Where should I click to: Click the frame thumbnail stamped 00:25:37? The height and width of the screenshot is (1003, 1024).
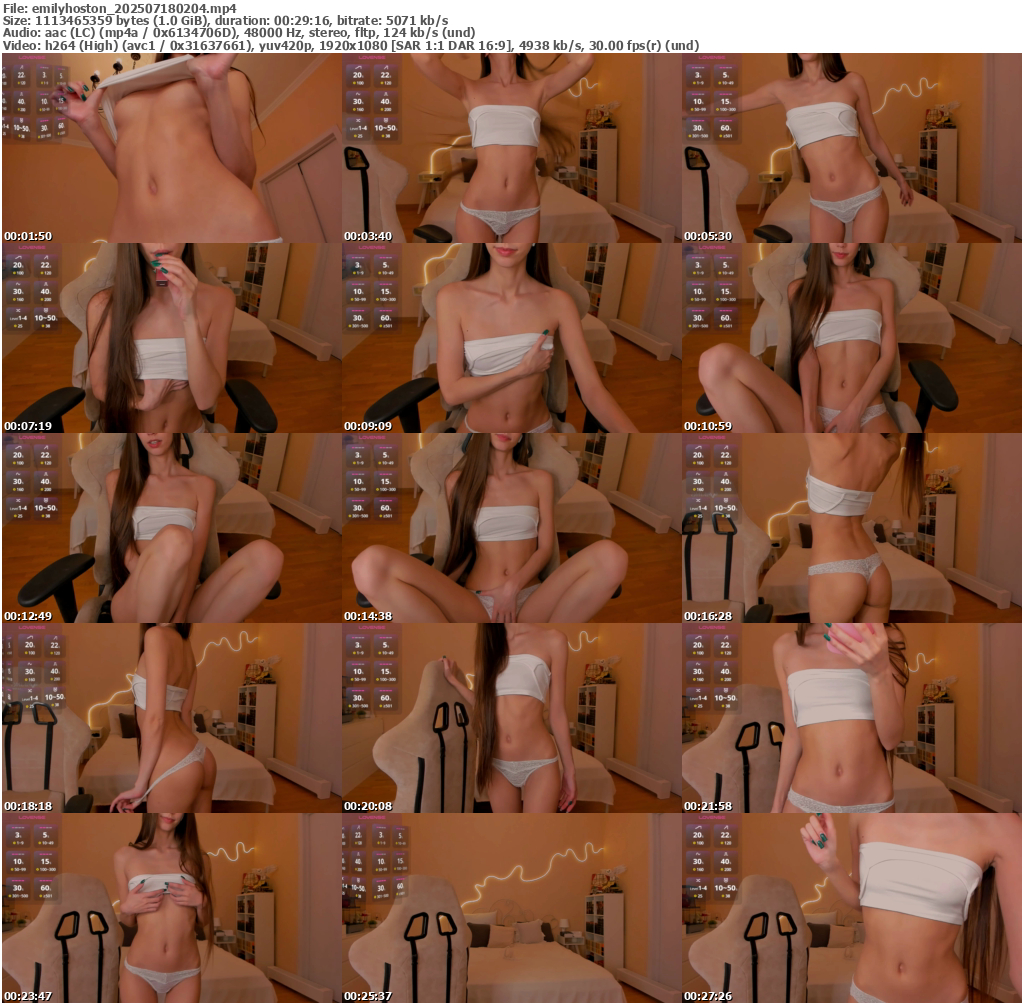(x=511, y=908)
